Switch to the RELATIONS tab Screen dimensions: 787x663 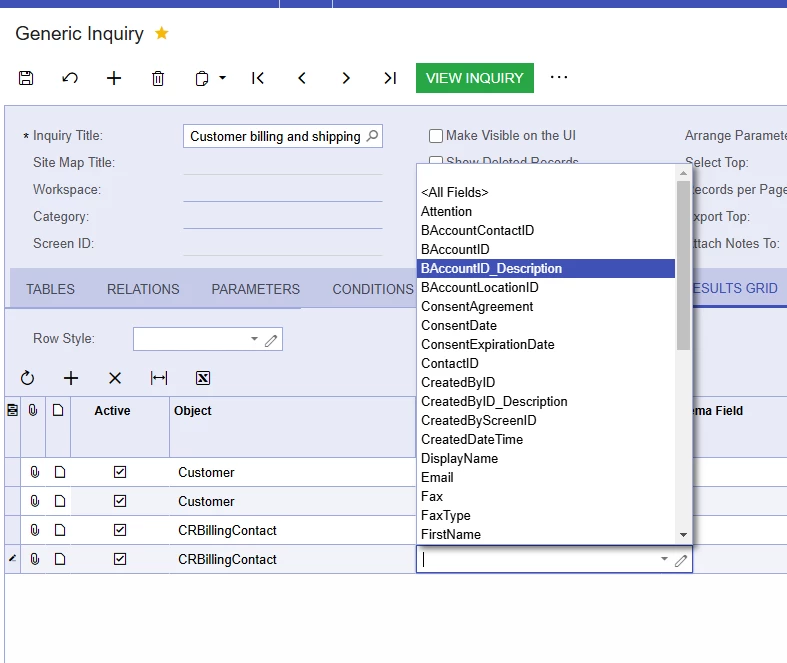pos(143,289)
